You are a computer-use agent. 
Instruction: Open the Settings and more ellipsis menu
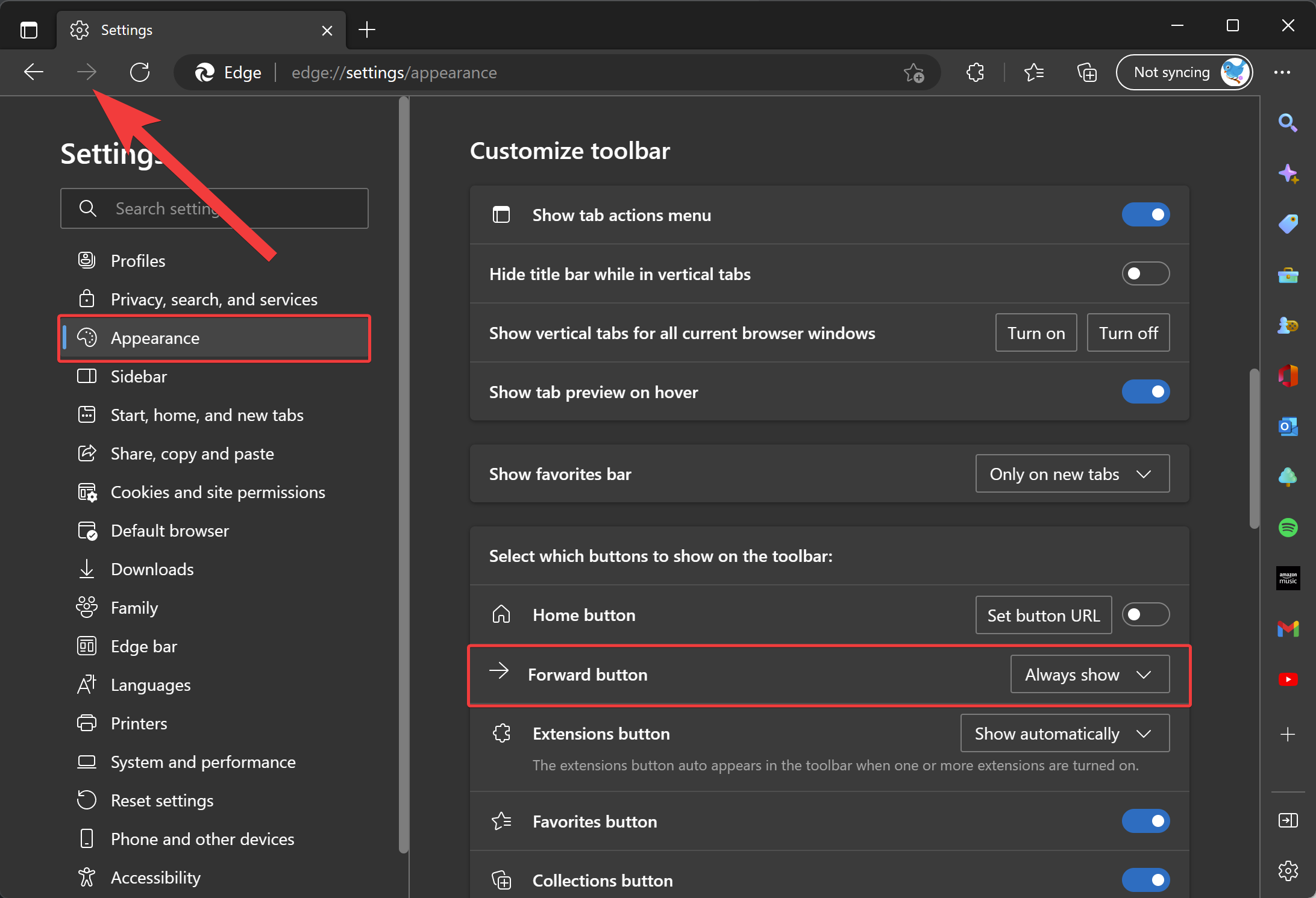coord(1282,73)
